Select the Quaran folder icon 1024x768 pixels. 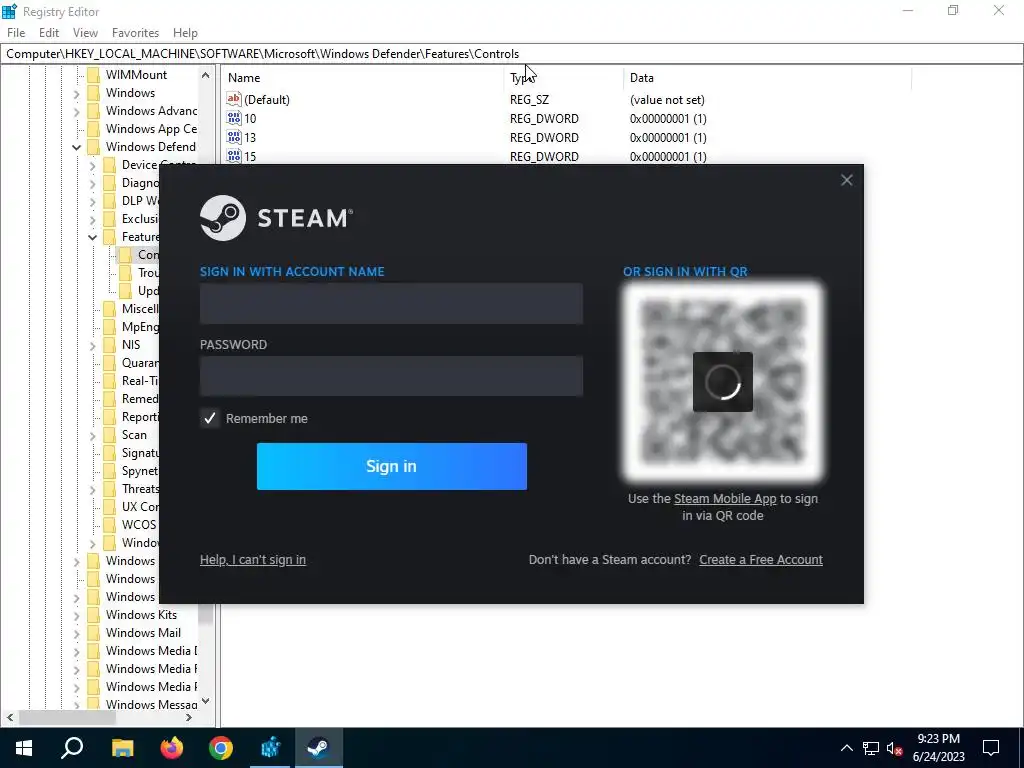pos(110,362)
